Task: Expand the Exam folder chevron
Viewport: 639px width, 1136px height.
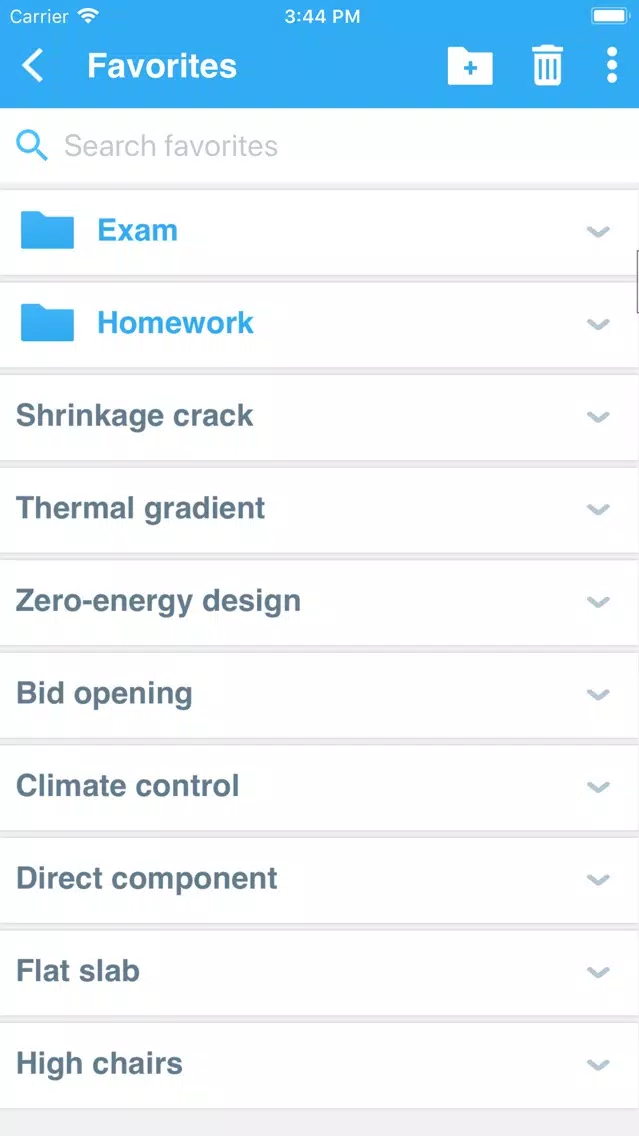Action: tap(598, 232)
